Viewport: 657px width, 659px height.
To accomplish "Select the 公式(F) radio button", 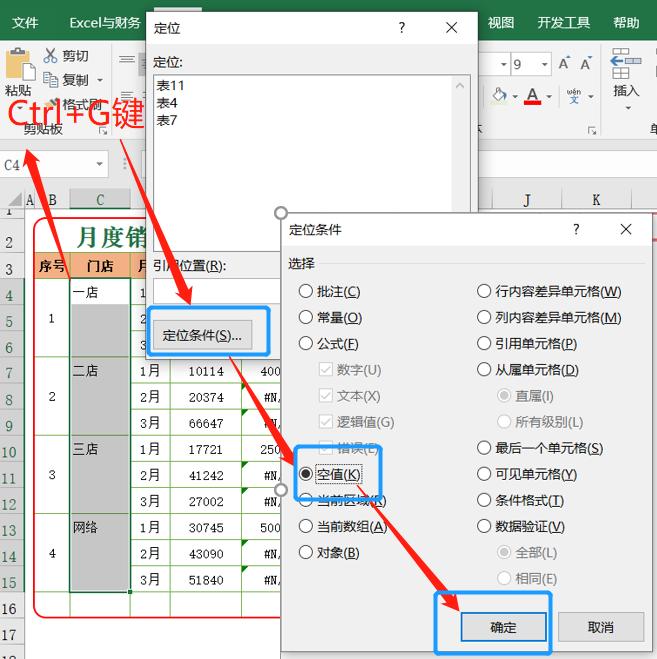I will click(306, 343).
